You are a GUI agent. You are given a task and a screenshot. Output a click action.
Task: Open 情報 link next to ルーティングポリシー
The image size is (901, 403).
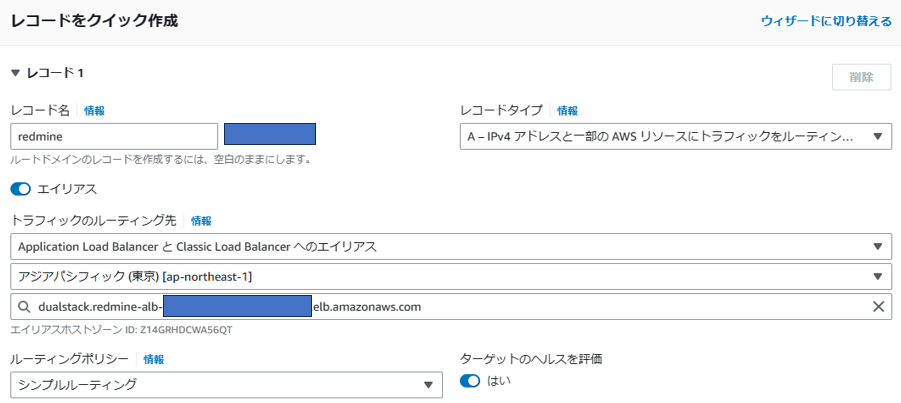coord(153,359)
